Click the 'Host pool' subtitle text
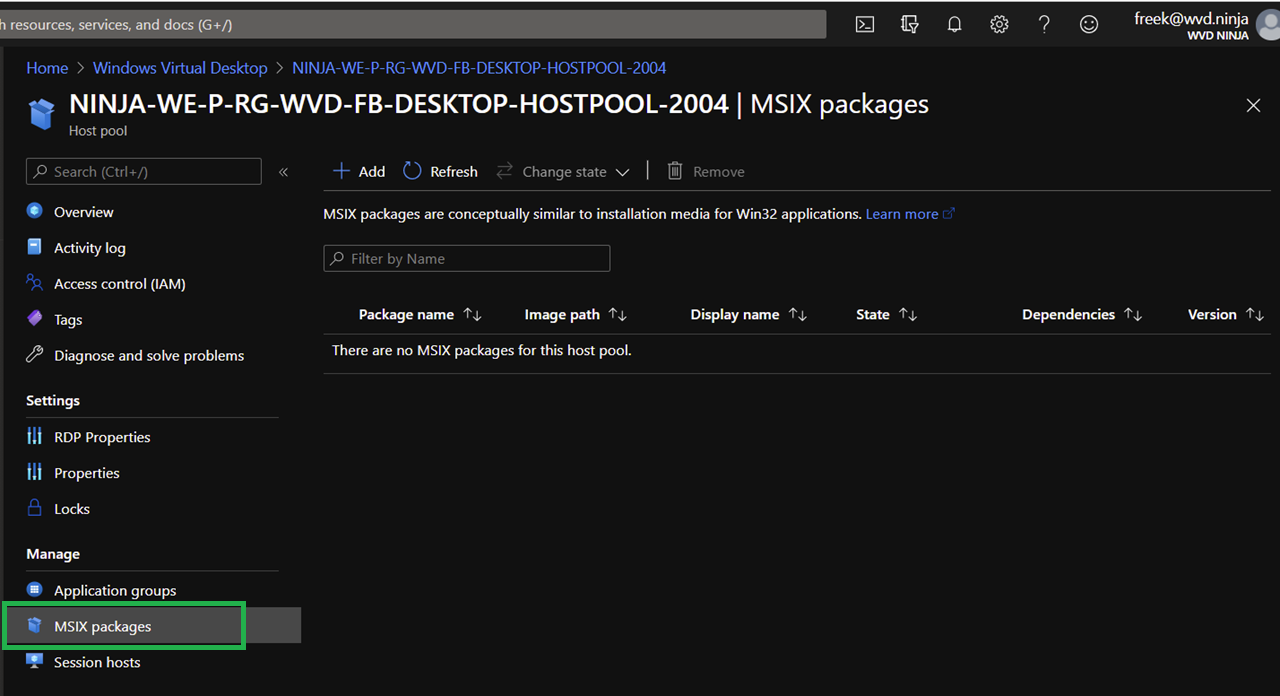This screenshot has width=1280, height=696. tap(98, 131)
